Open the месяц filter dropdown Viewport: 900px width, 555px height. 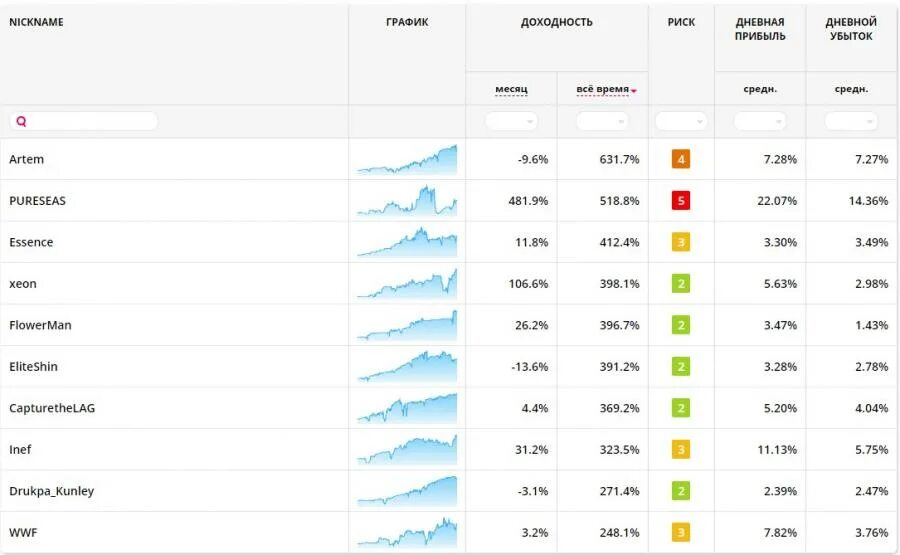click(x=511, y=121)
